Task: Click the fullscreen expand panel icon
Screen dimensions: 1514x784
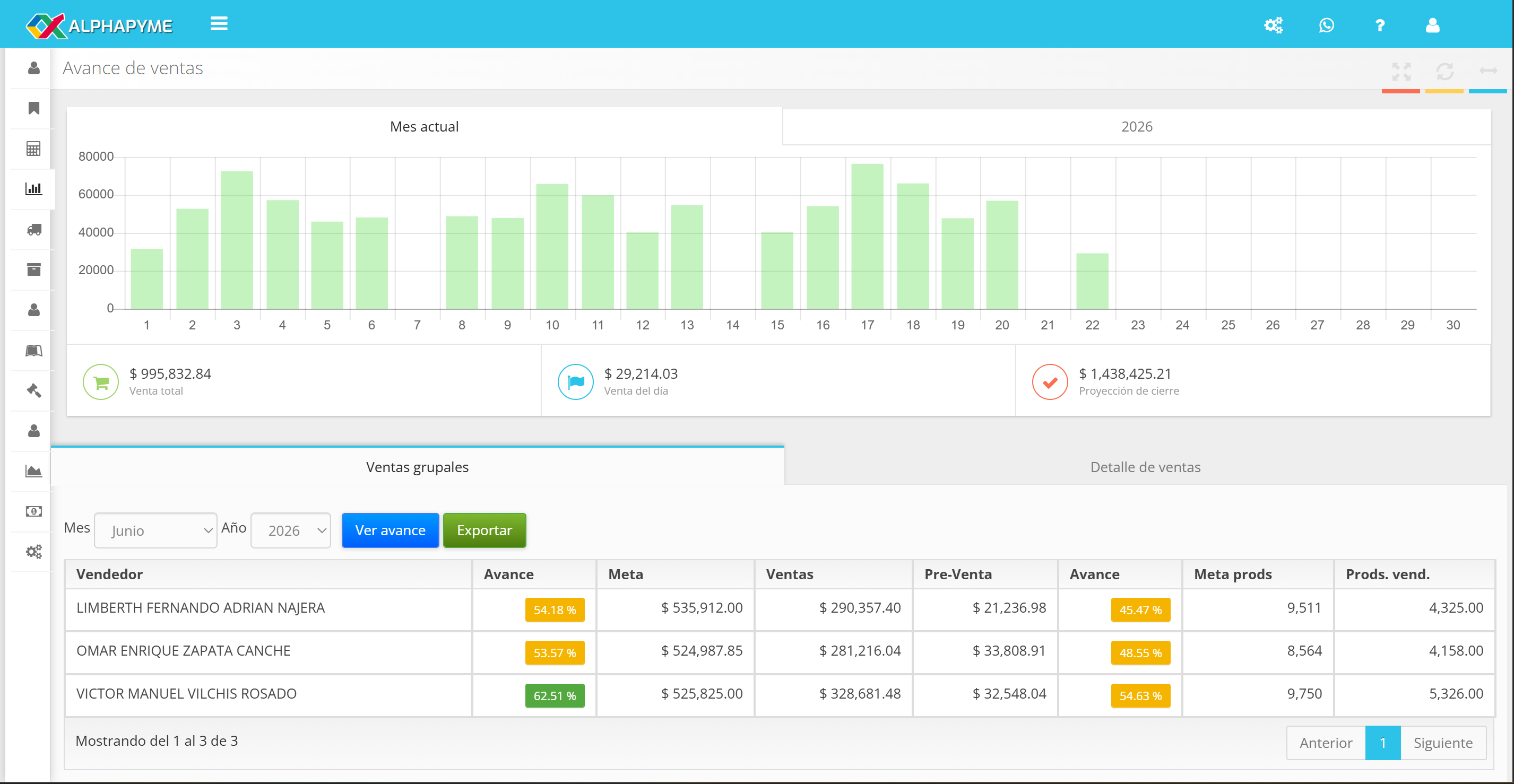Action: (1401, 72)
